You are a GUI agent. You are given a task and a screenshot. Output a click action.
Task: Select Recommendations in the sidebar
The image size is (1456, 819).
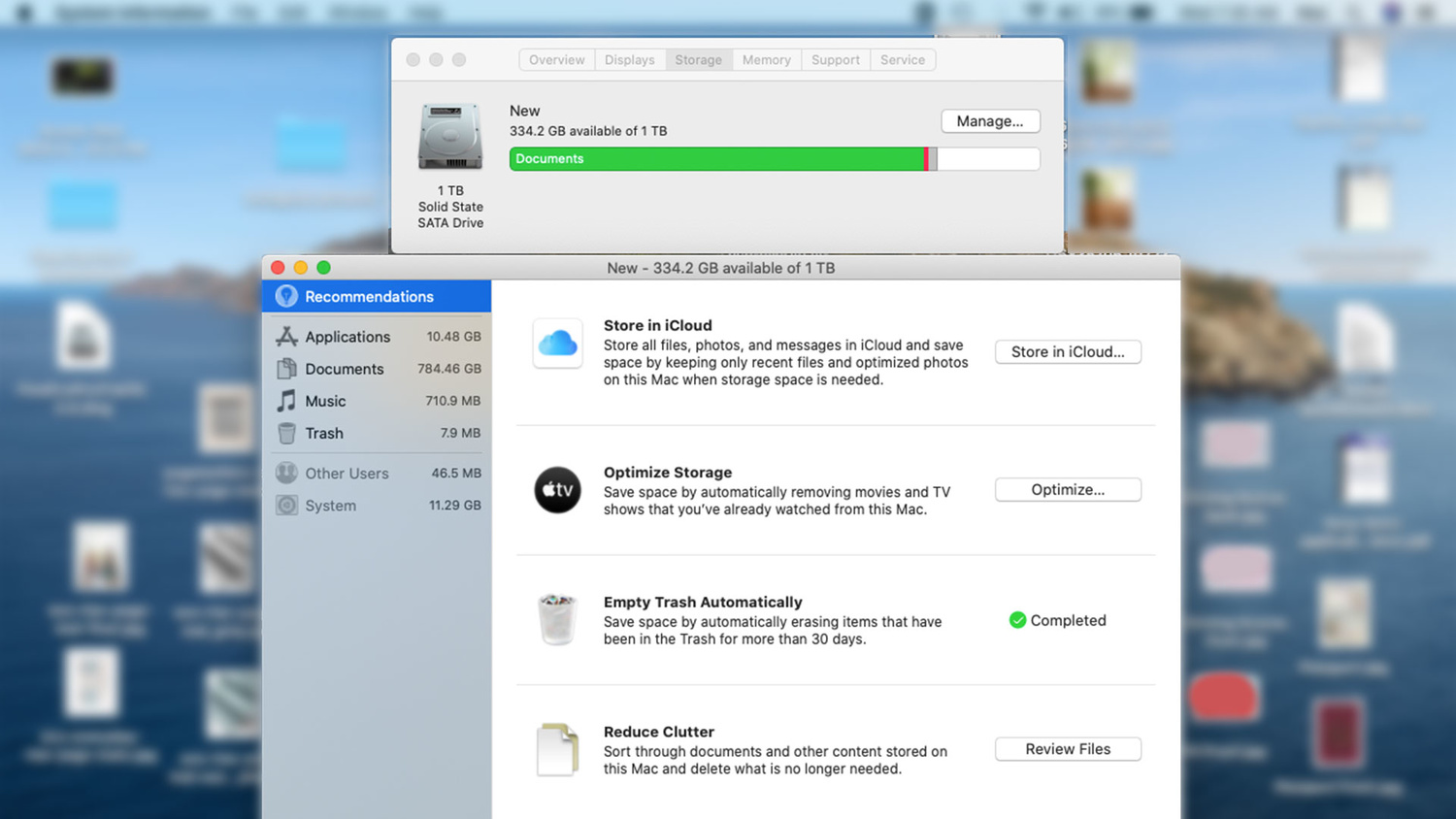369,297
